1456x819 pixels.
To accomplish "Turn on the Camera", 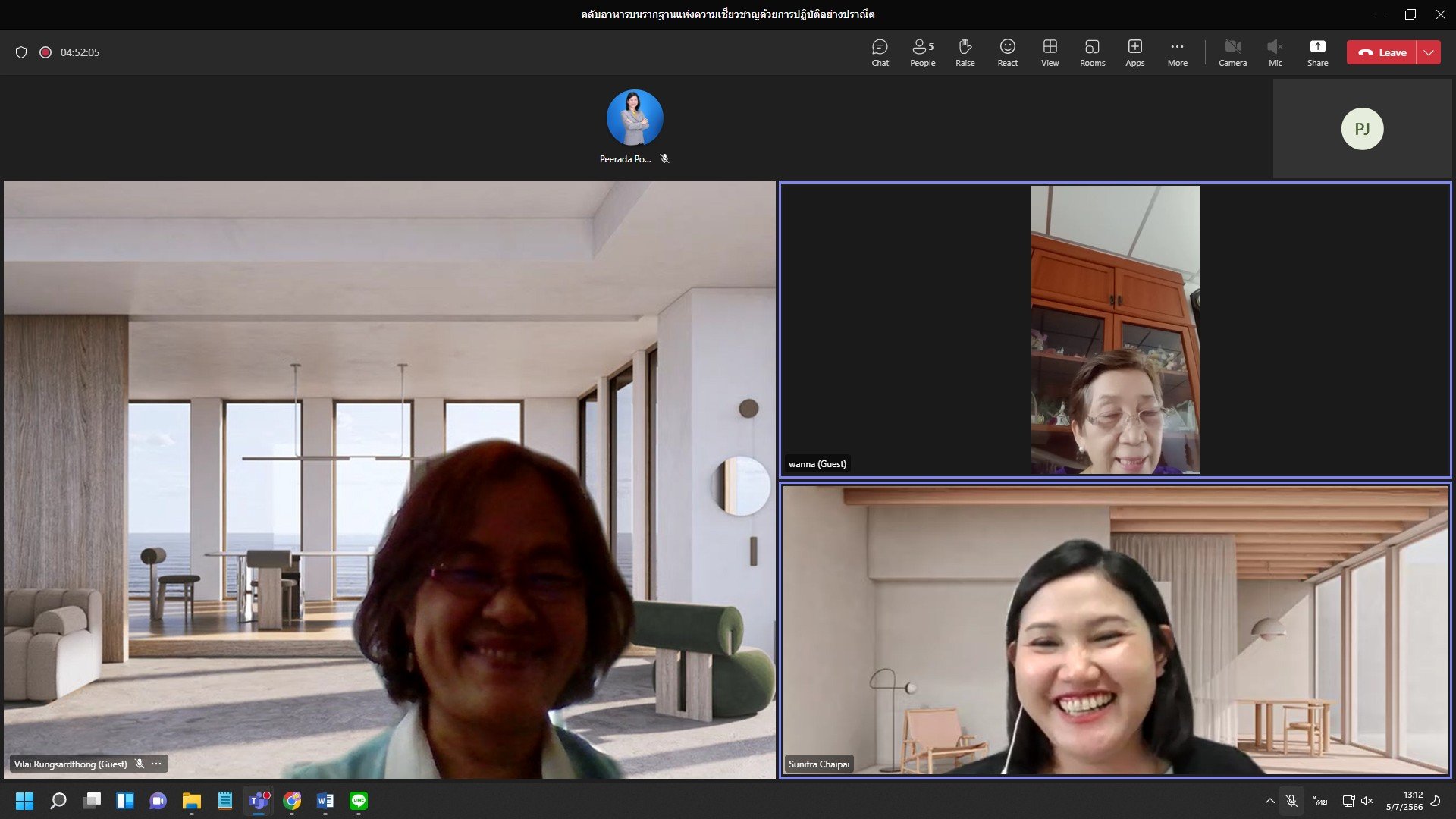I will click(1232, 52).
